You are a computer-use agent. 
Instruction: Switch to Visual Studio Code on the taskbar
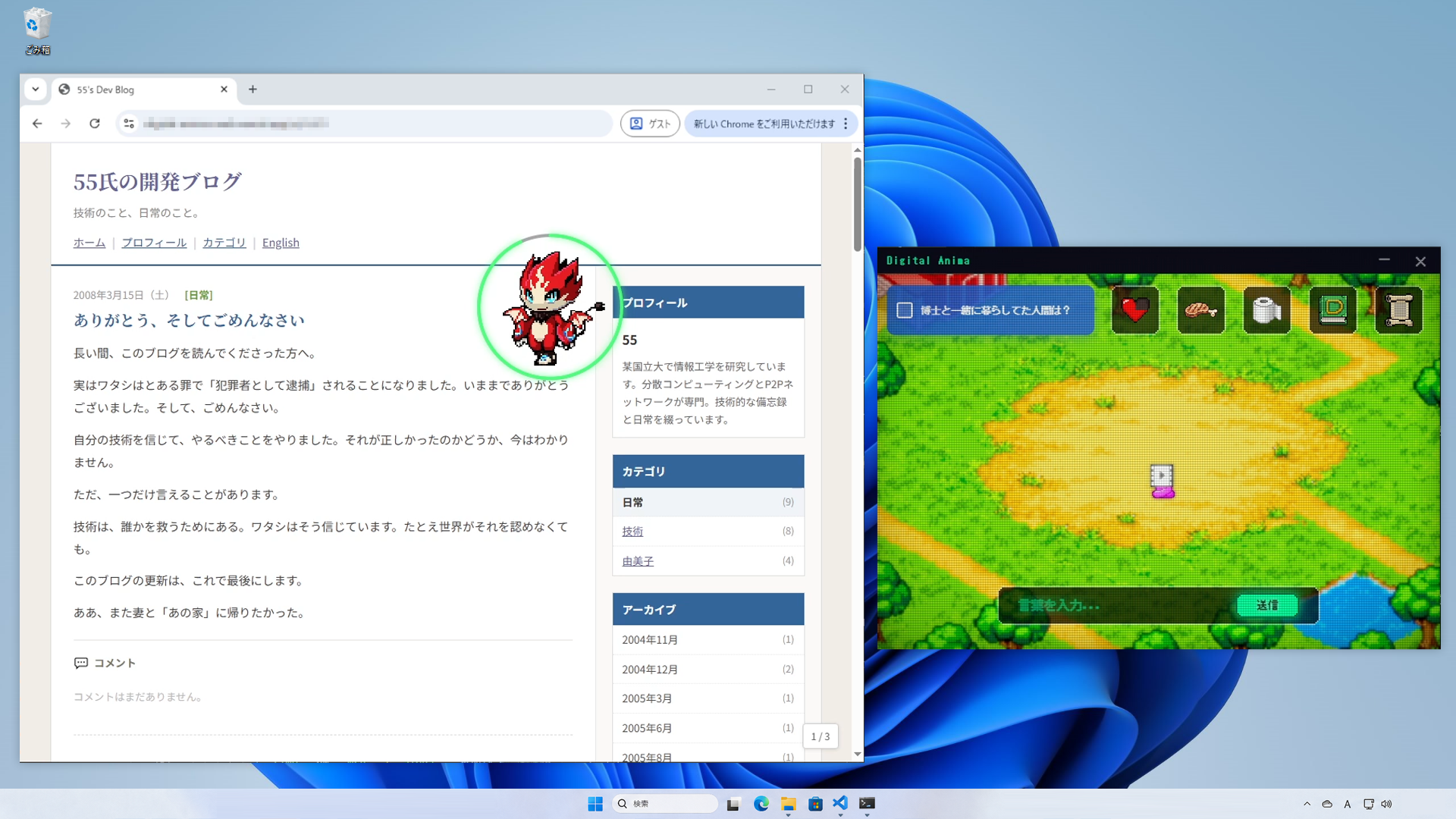(x=840, y=804)
